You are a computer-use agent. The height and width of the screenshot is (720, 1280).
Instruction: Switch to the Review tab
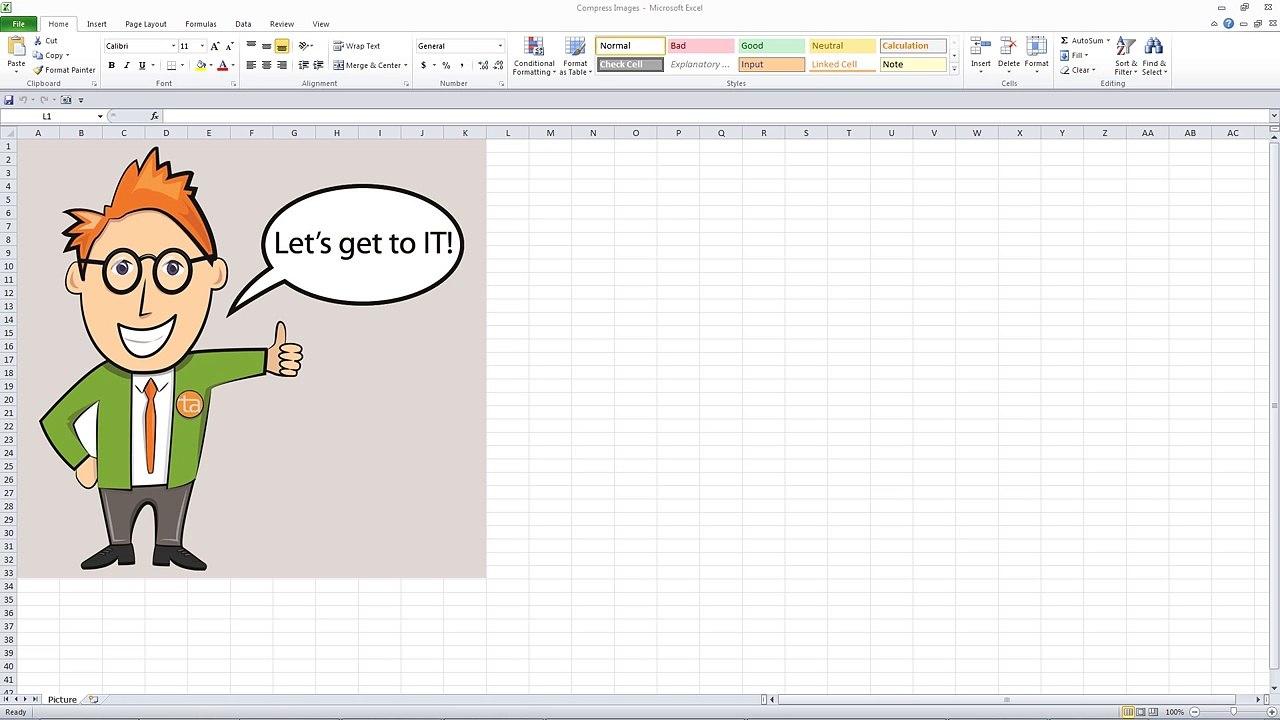pyautogui.click(x=282, y=24)
